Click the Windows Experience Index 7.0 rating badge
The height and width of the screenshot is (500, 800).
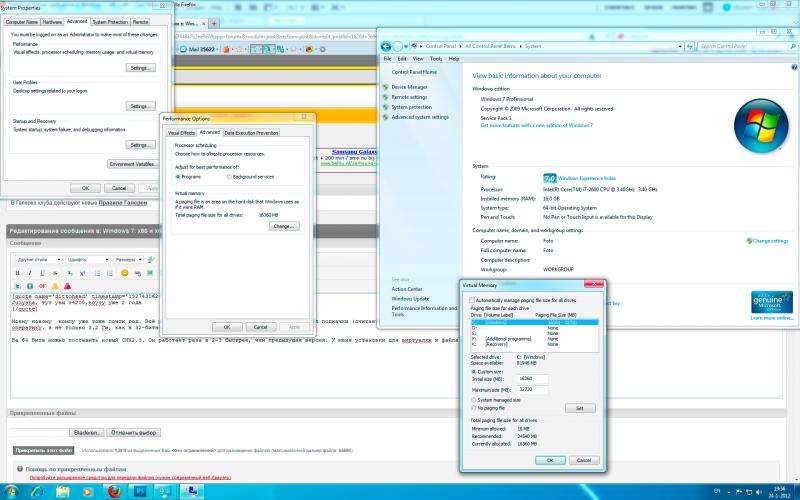[x=549, y=178]
